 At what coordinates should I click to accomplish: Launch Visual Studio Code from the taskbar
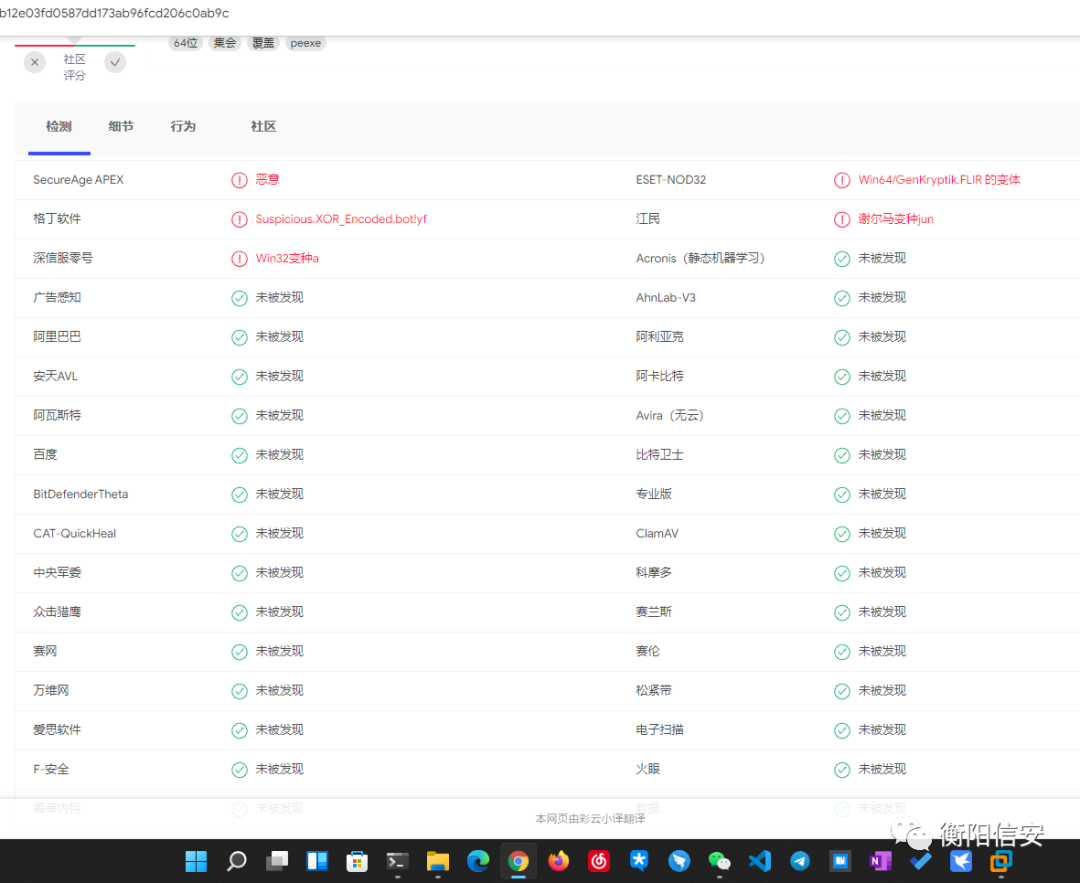pos(760,861)
